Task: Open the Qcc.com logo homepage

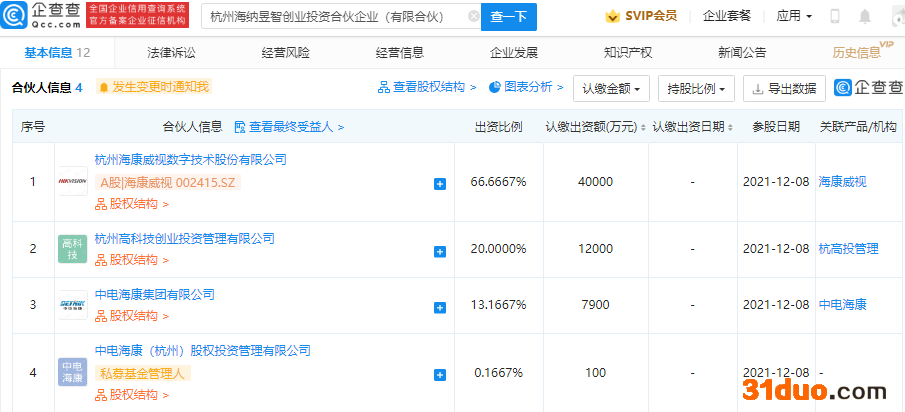Action: point(41,16)
